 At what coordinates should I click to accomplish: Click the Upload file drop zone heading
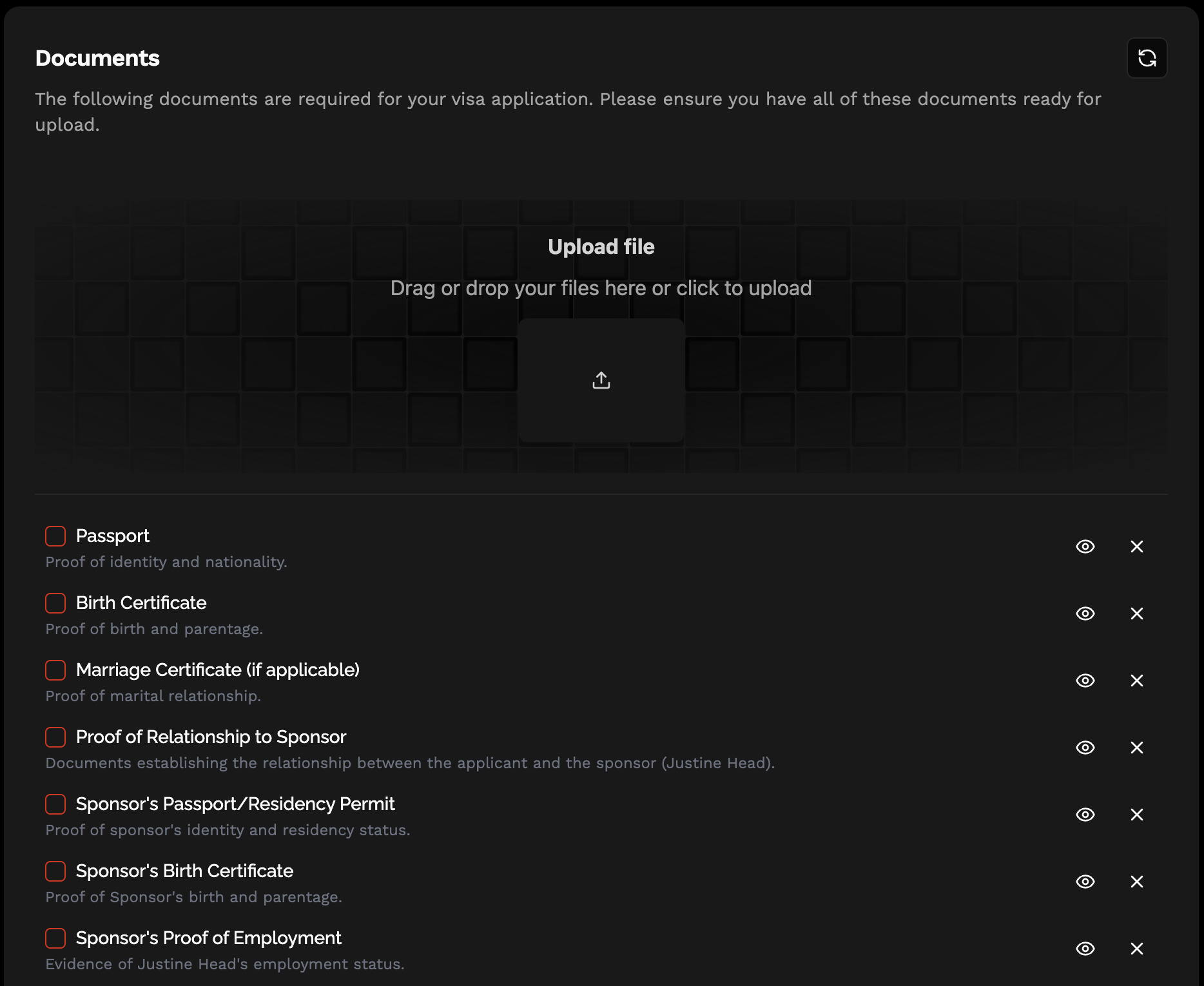coord(601,247)
